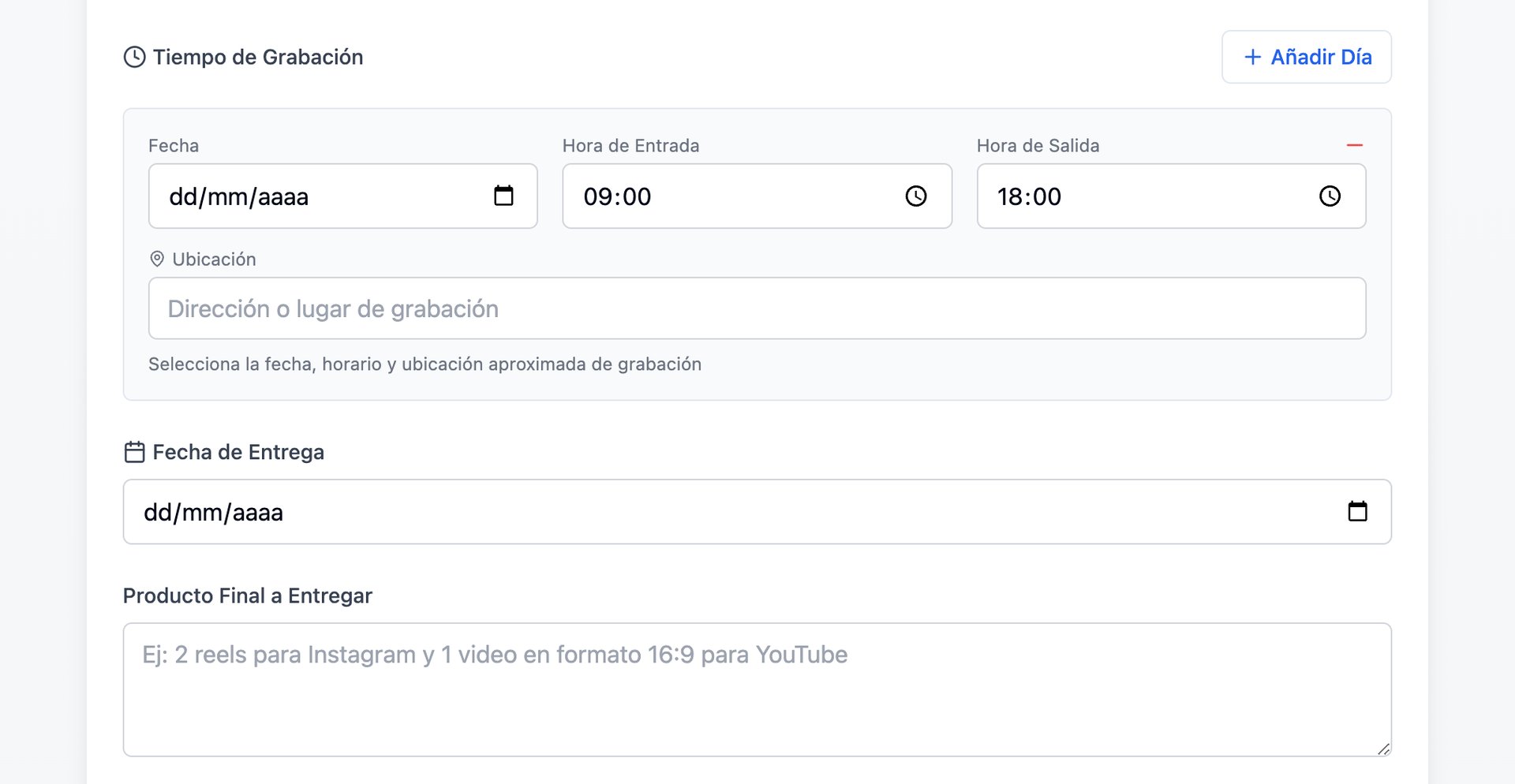Click the Producto Final a Entregar textarea

tap(756, 689)
